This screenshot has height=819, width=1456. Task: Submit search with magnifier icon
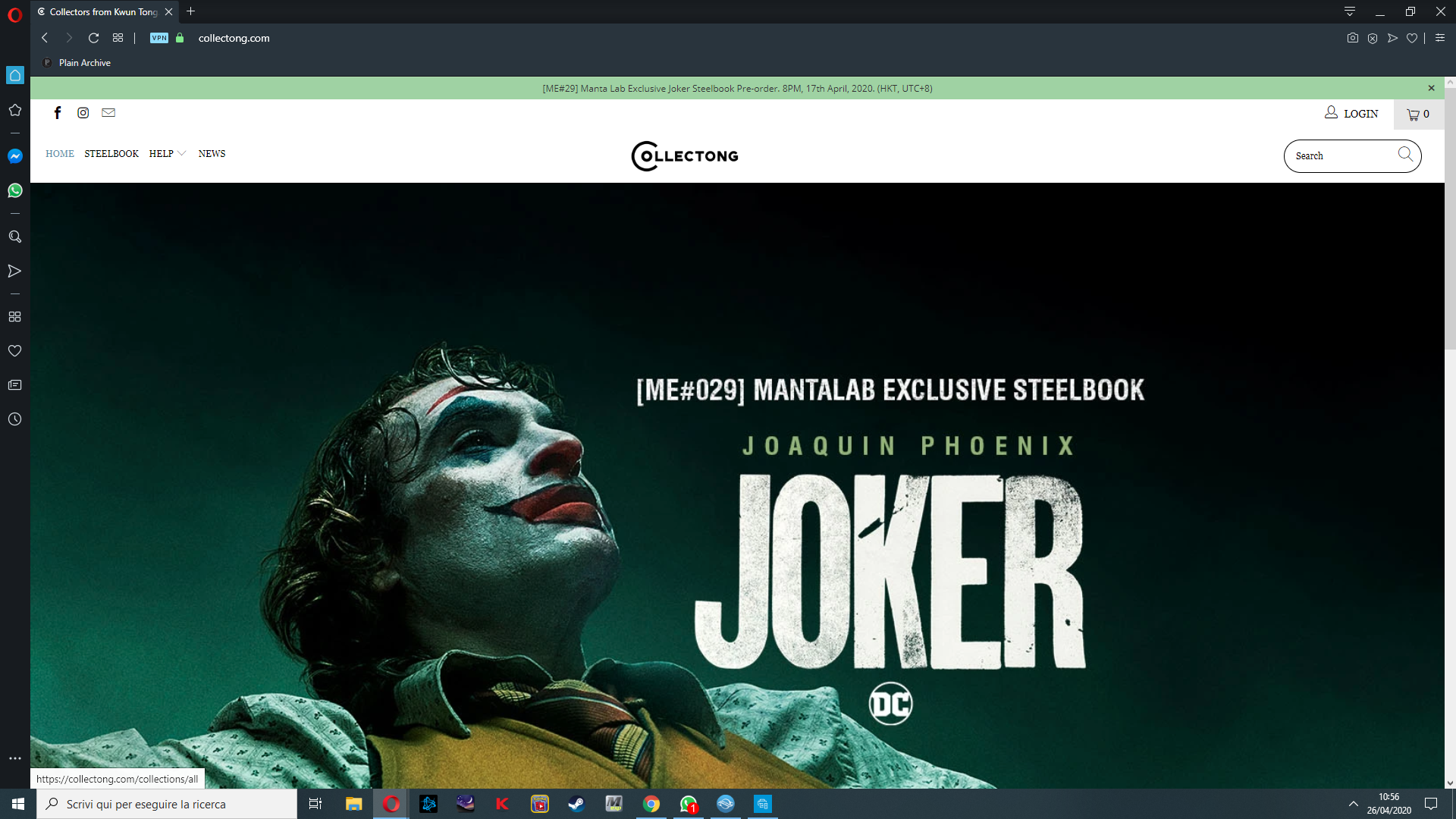pos(1405,155)
